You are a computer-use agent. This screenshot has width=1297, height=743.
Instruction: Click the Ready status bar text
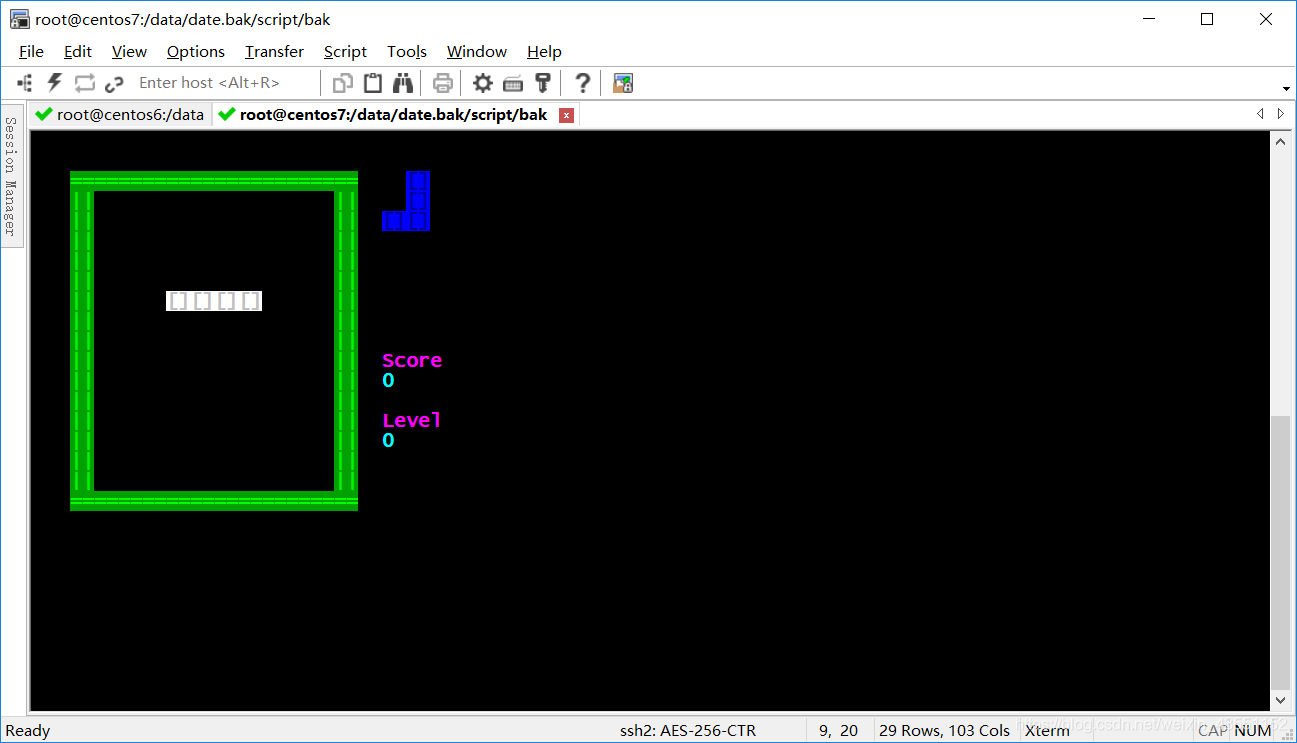point(28,731)
